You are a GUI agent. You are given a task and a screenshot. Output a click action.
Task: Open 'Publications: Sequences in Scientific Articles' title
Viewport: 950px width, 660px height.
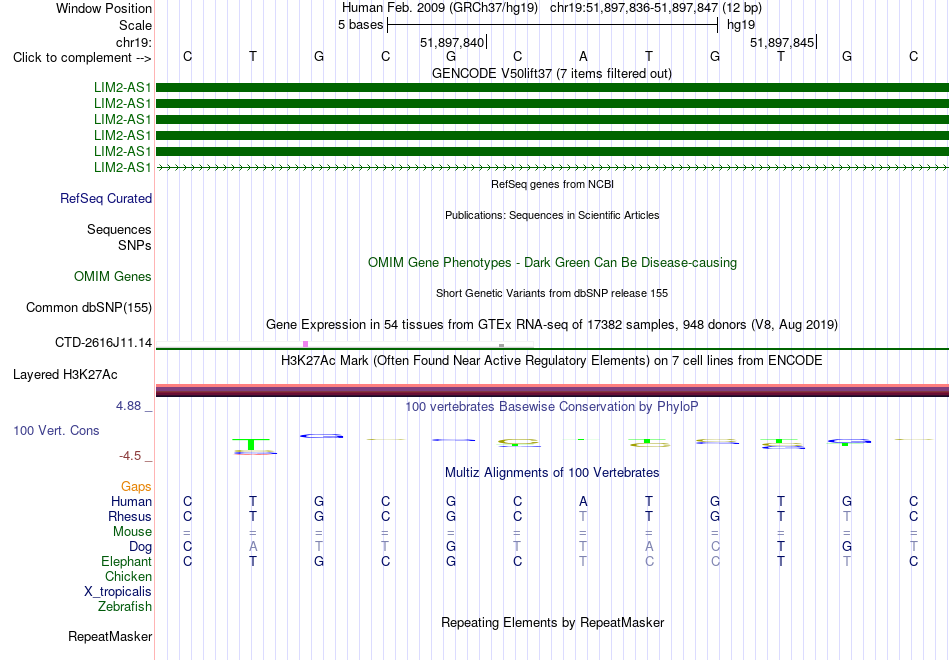click(x=552, y=215)
